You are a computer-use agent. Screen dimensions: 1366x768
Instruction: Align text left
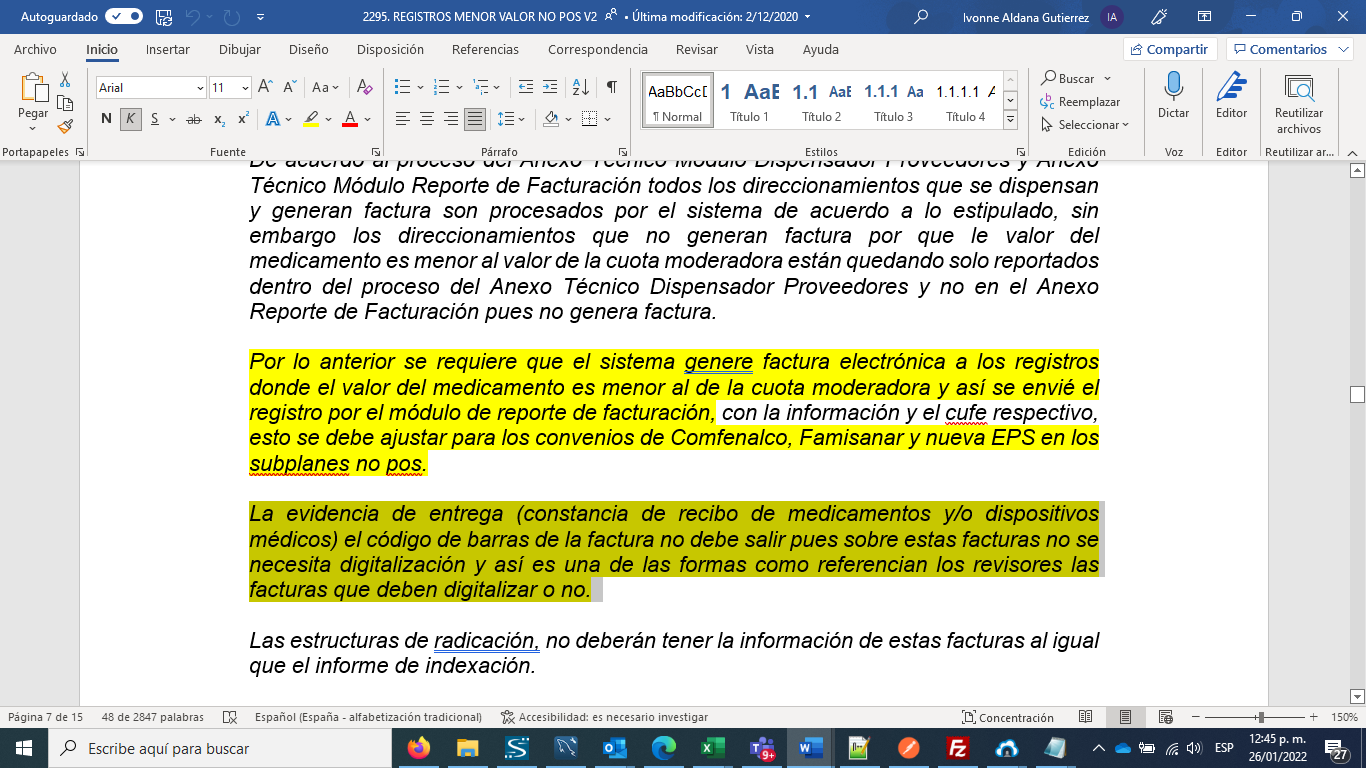(403, 119)
